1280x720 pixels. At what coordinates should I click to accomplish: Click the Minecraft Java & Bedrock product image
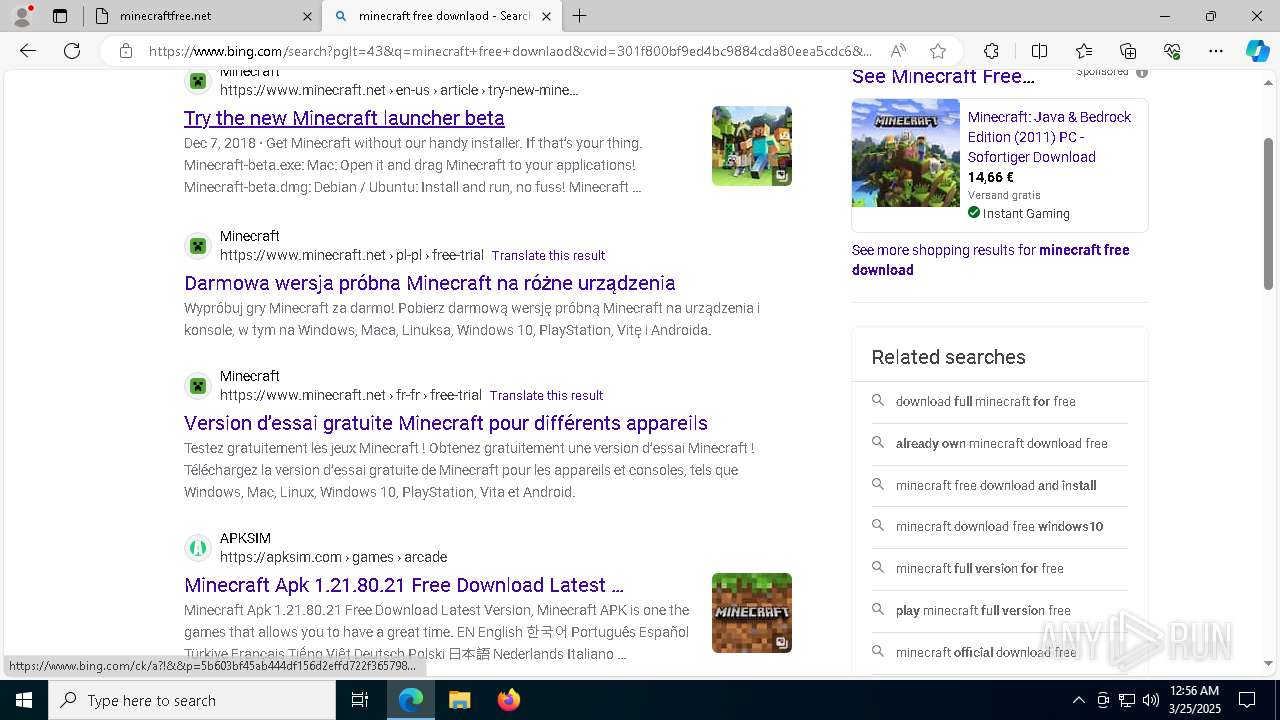[x=906, y=153]
